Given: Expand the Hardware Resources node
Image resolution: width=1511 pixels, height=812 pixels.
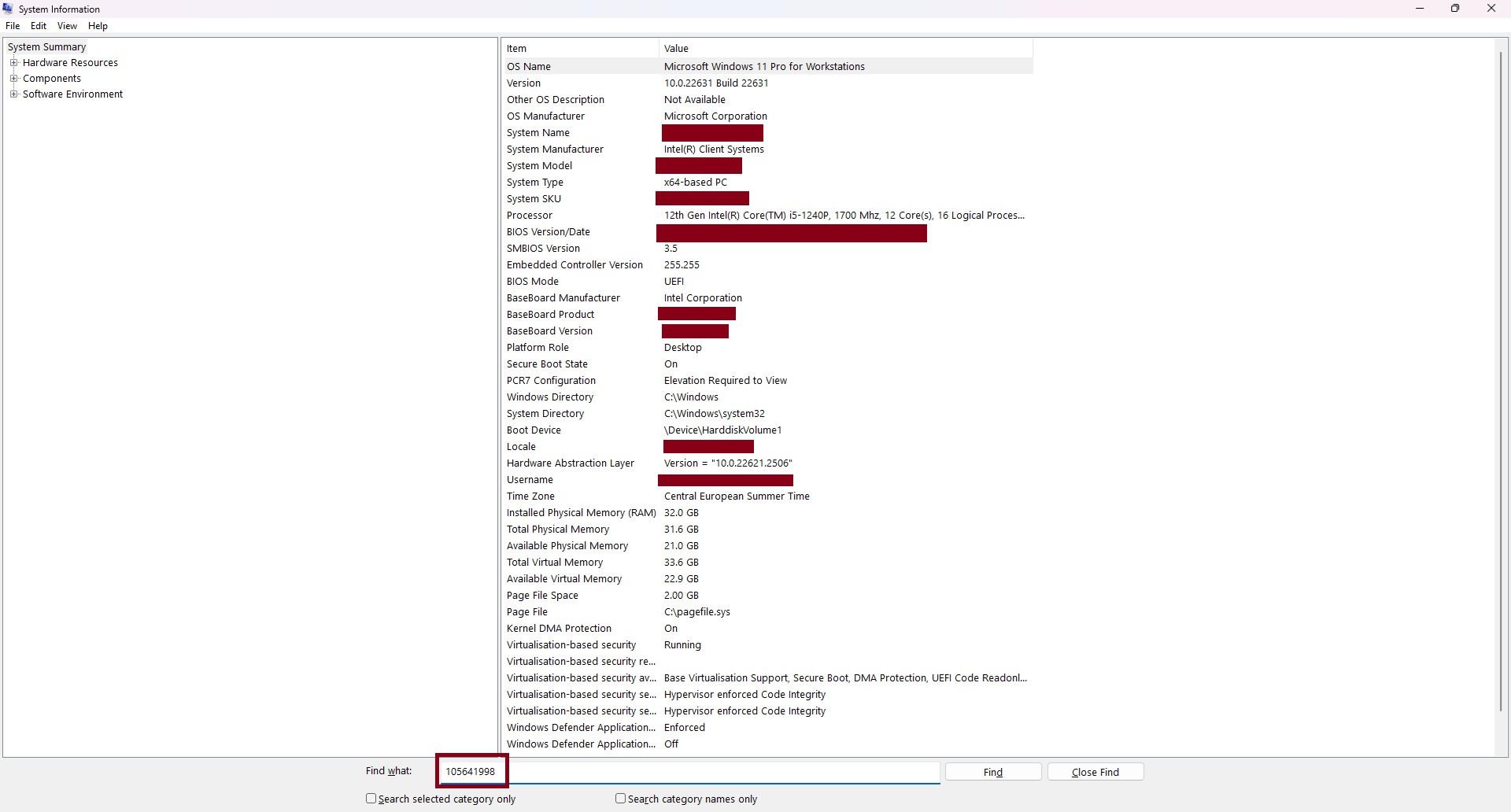Looking at the screenshot, I should click(13, 62).
